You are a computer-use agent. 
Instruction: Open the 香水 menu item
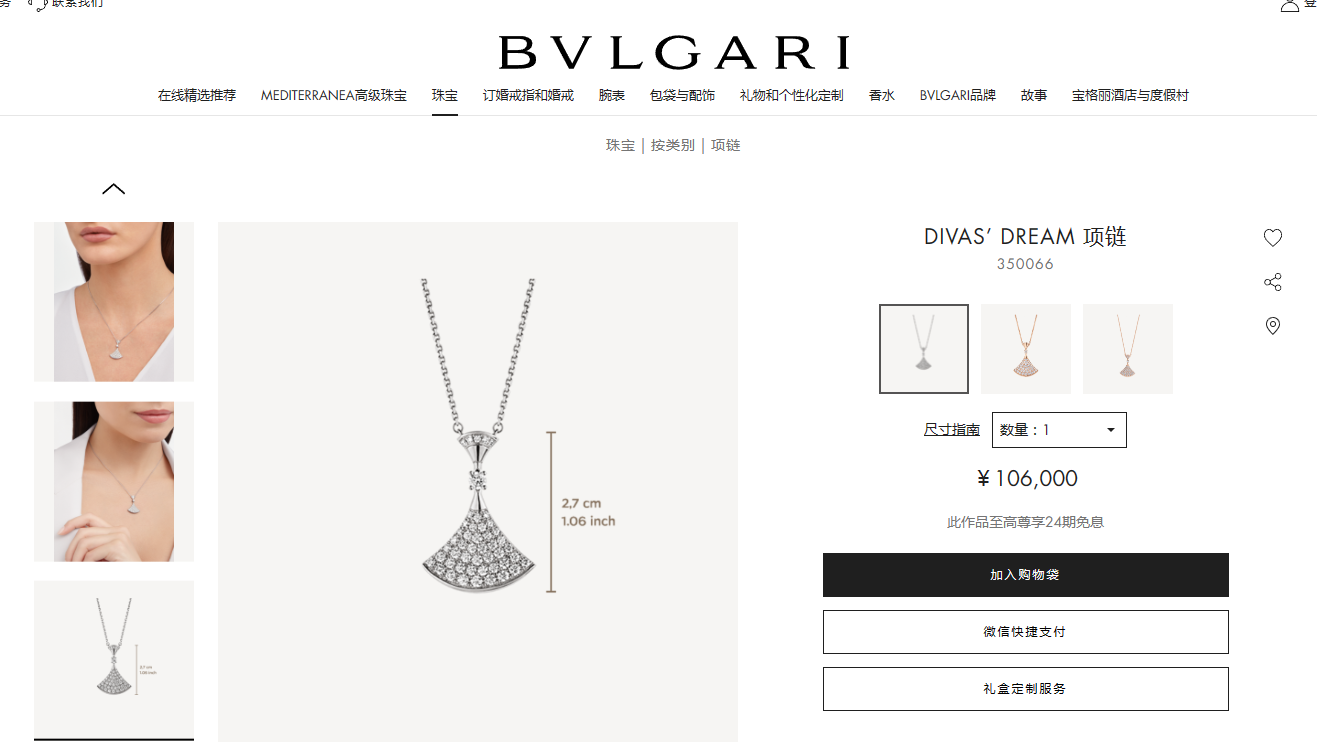(882, 96)
